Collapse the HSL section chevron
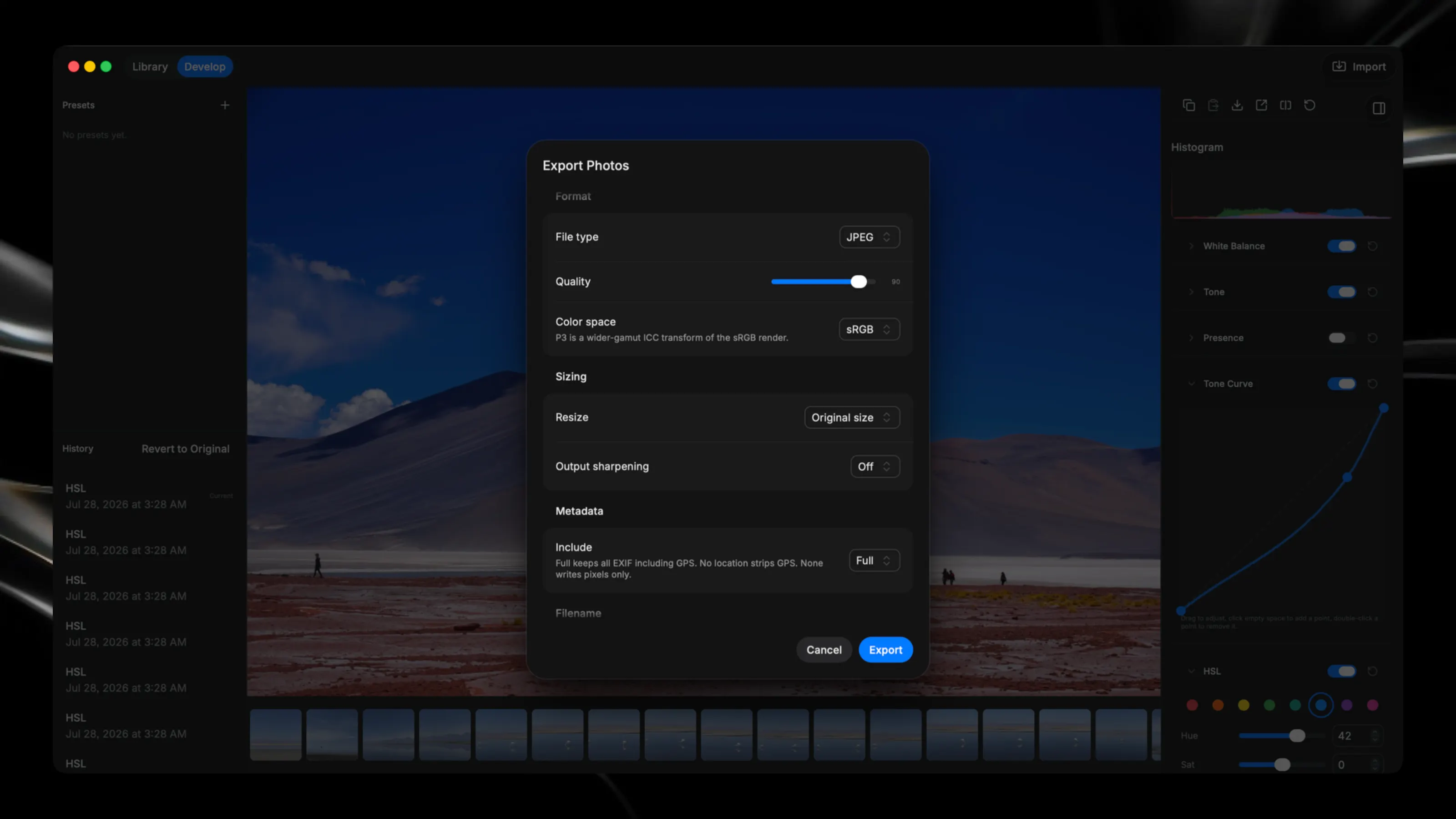Screen dimensions: 1456x819 1191,671
